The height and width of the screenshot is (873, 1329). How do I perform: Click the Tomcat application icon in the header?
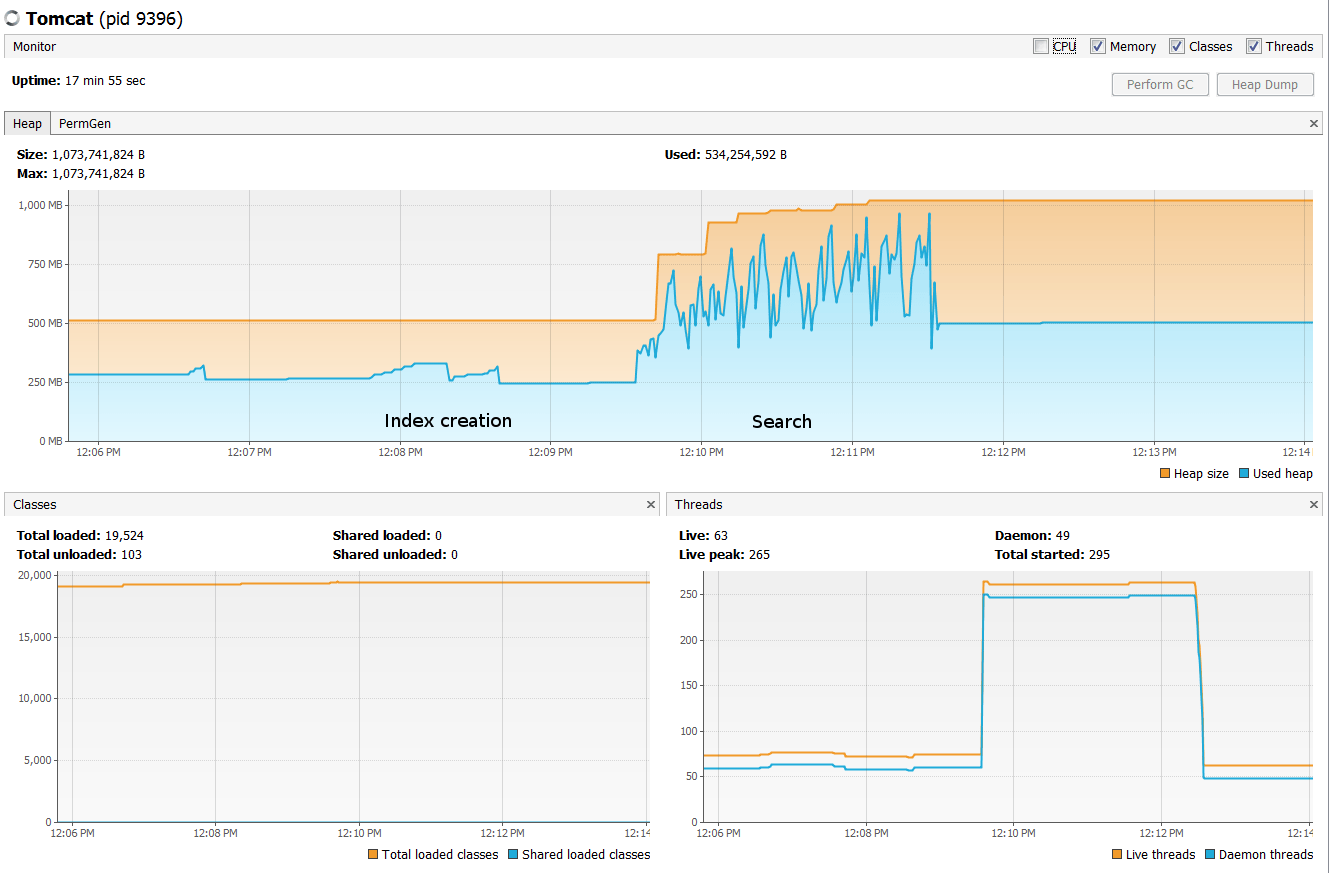coord(13,17)
